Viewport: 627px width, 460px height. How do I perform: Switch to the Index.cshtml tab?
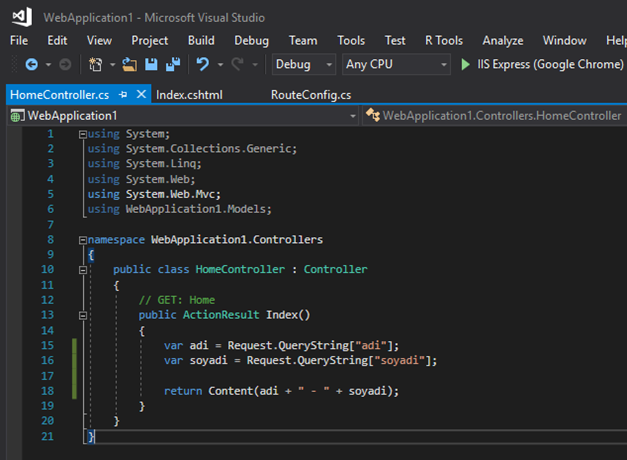tap(189, 95)
